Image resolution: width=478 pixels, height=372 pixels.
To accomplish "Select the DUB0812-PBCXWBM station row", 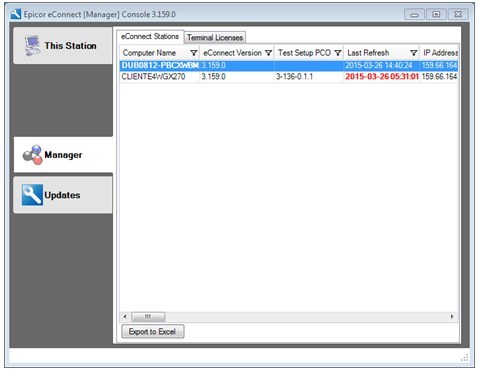I will pos(289,65).
